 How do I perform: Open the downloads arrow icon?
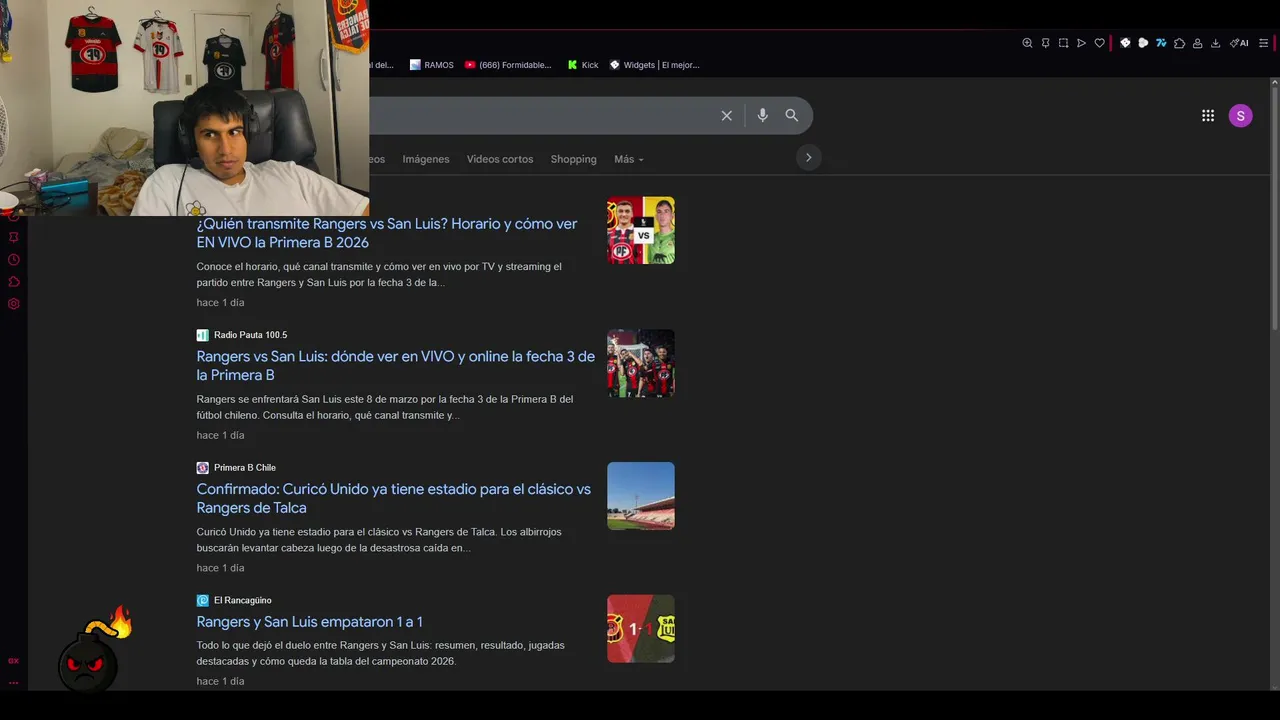1215,43
